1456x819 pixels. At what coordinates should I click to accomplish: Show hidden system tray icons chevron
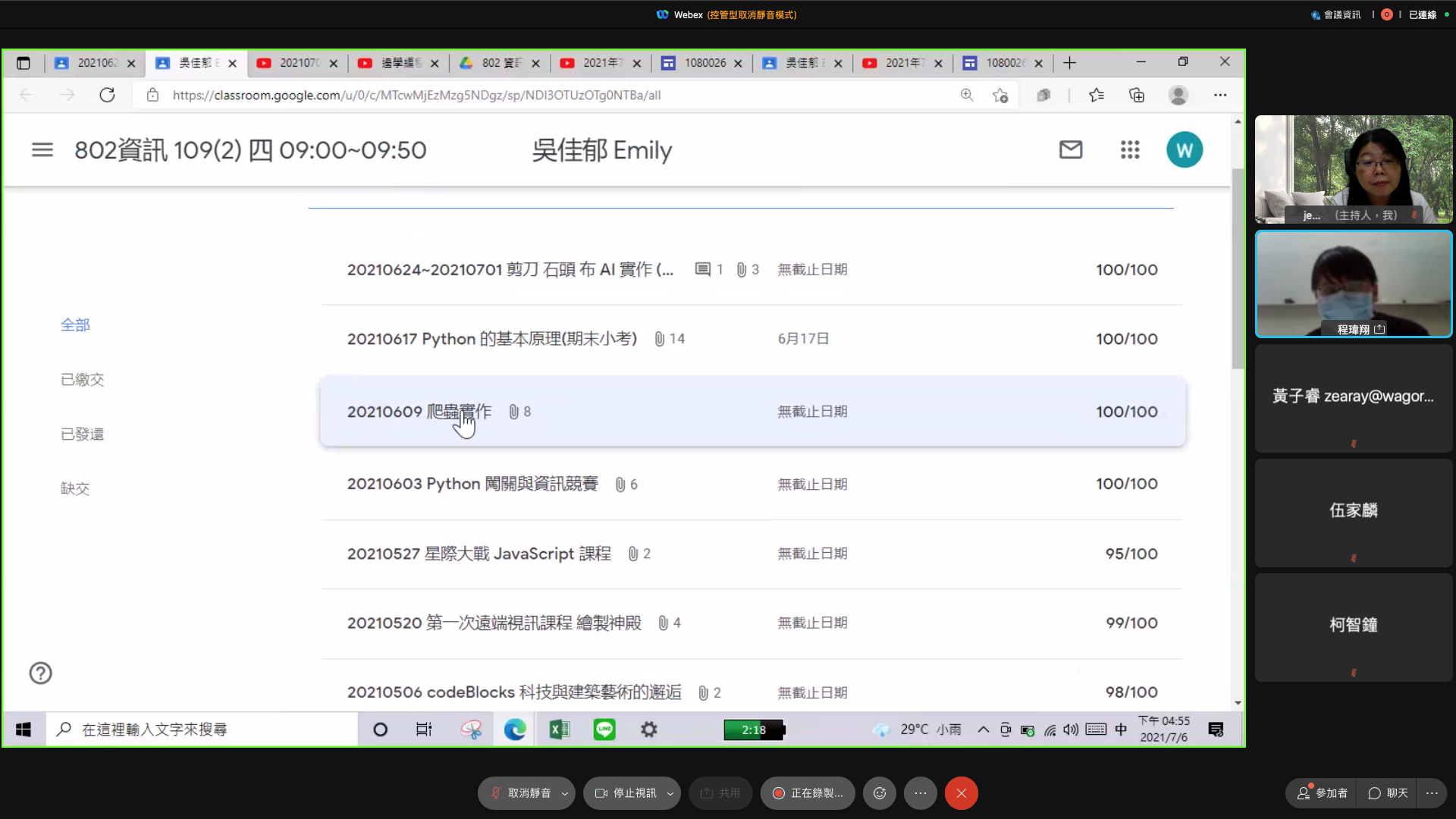click(983, 730)
